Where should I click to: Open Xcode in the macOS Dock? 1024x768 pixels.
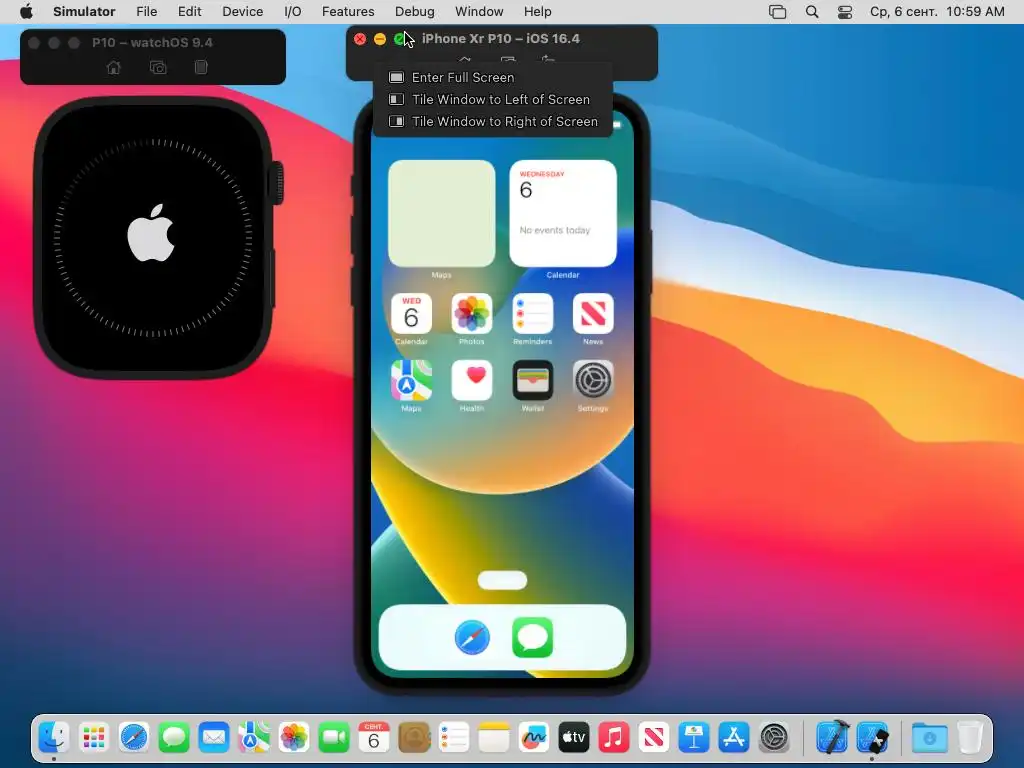(833, 737)
